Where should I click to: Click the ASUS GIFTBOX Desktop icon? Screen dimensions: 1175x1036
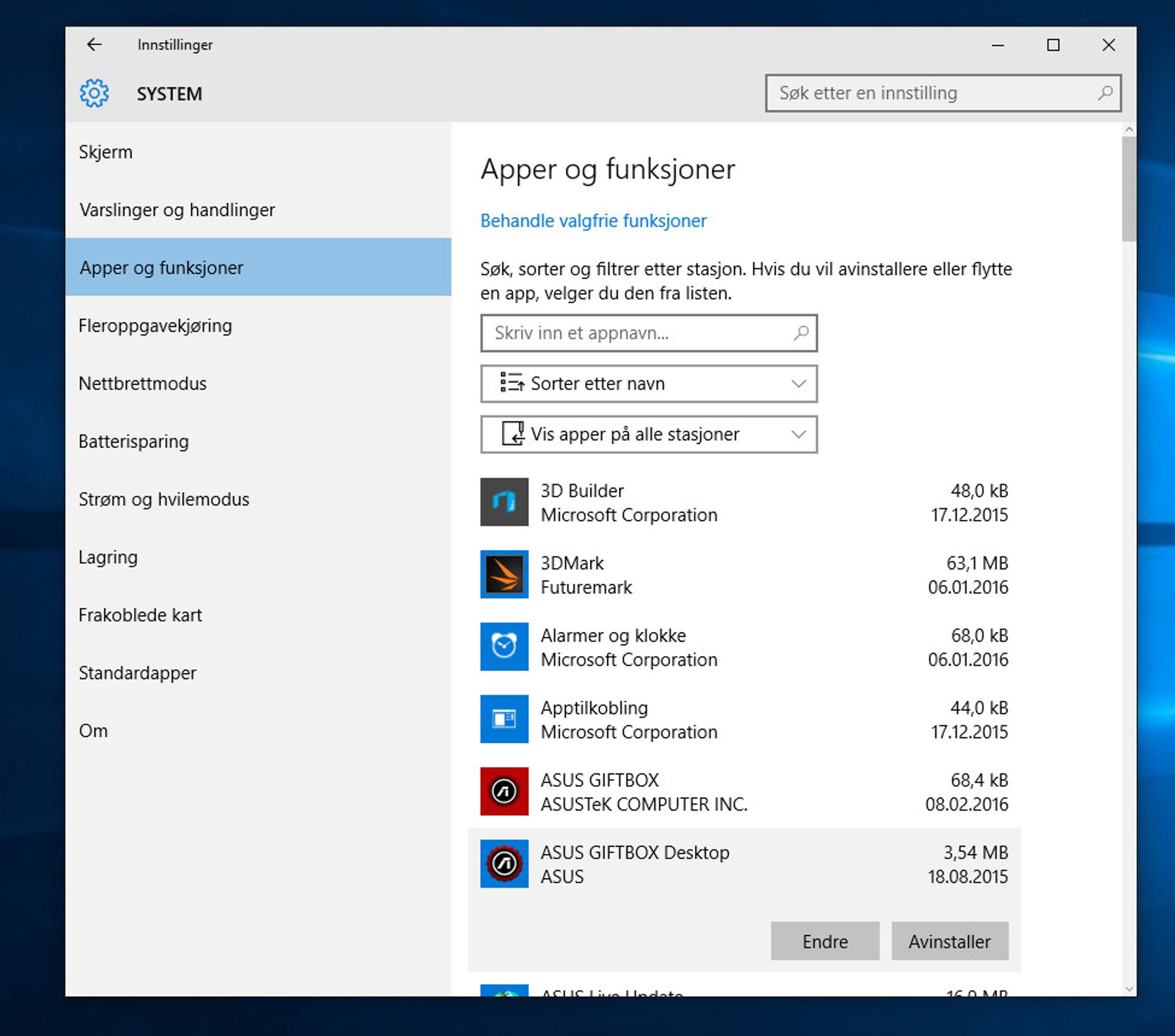[x=504, y=863]
